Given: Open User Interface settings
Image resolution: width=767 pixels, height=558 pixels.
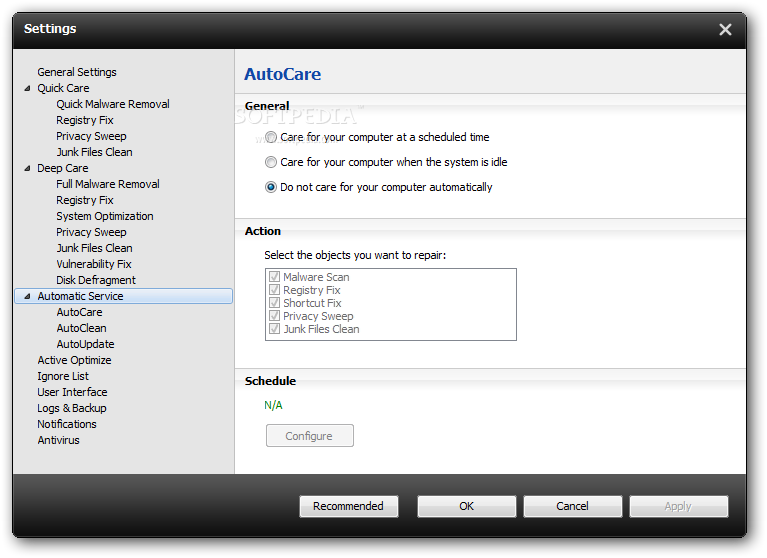Looking at the screenshot, I should 72,392.
